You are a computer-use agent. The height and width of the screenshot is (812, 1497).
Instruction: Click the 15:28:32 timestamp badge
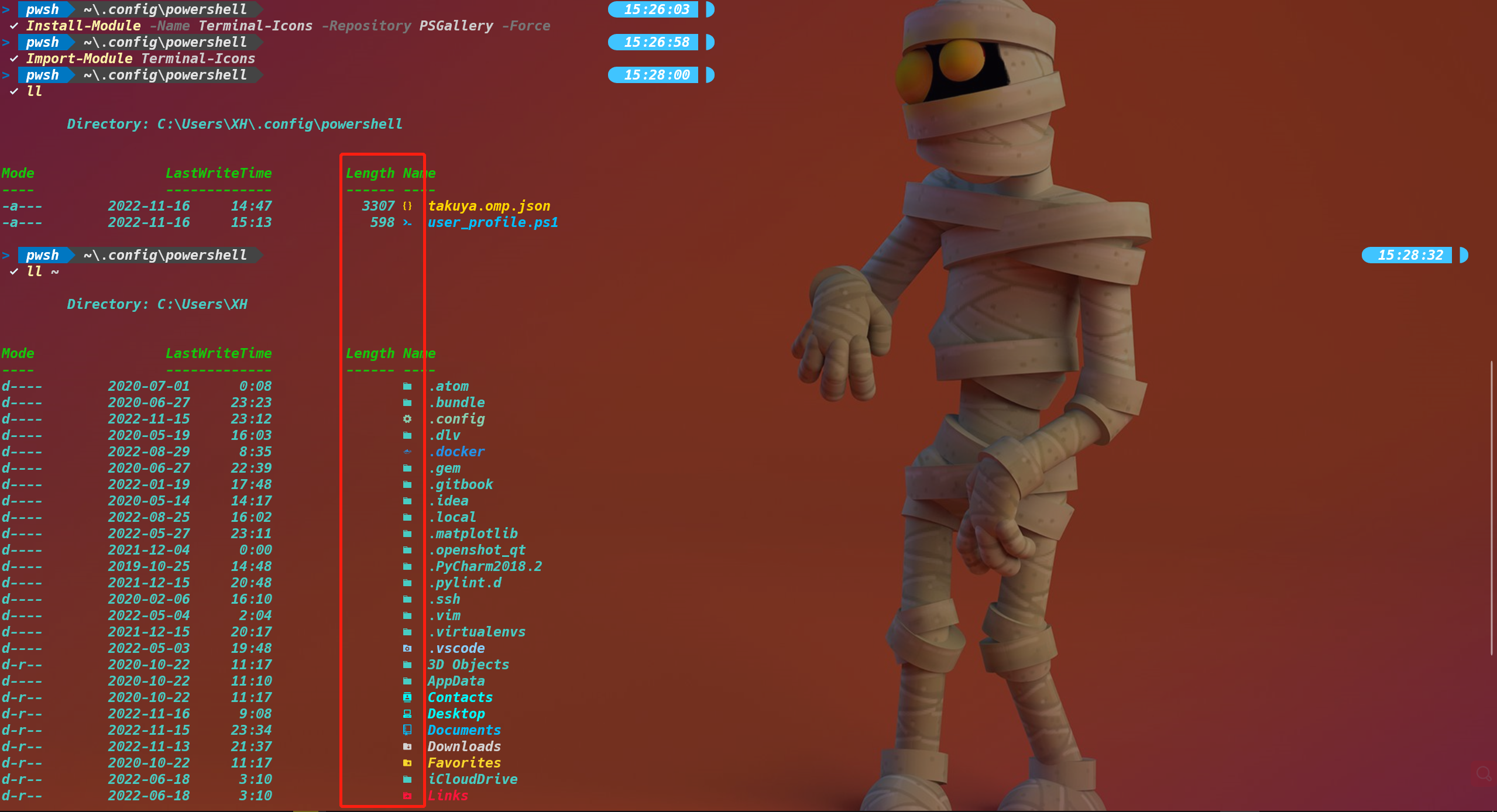(x=1410, y=255)
